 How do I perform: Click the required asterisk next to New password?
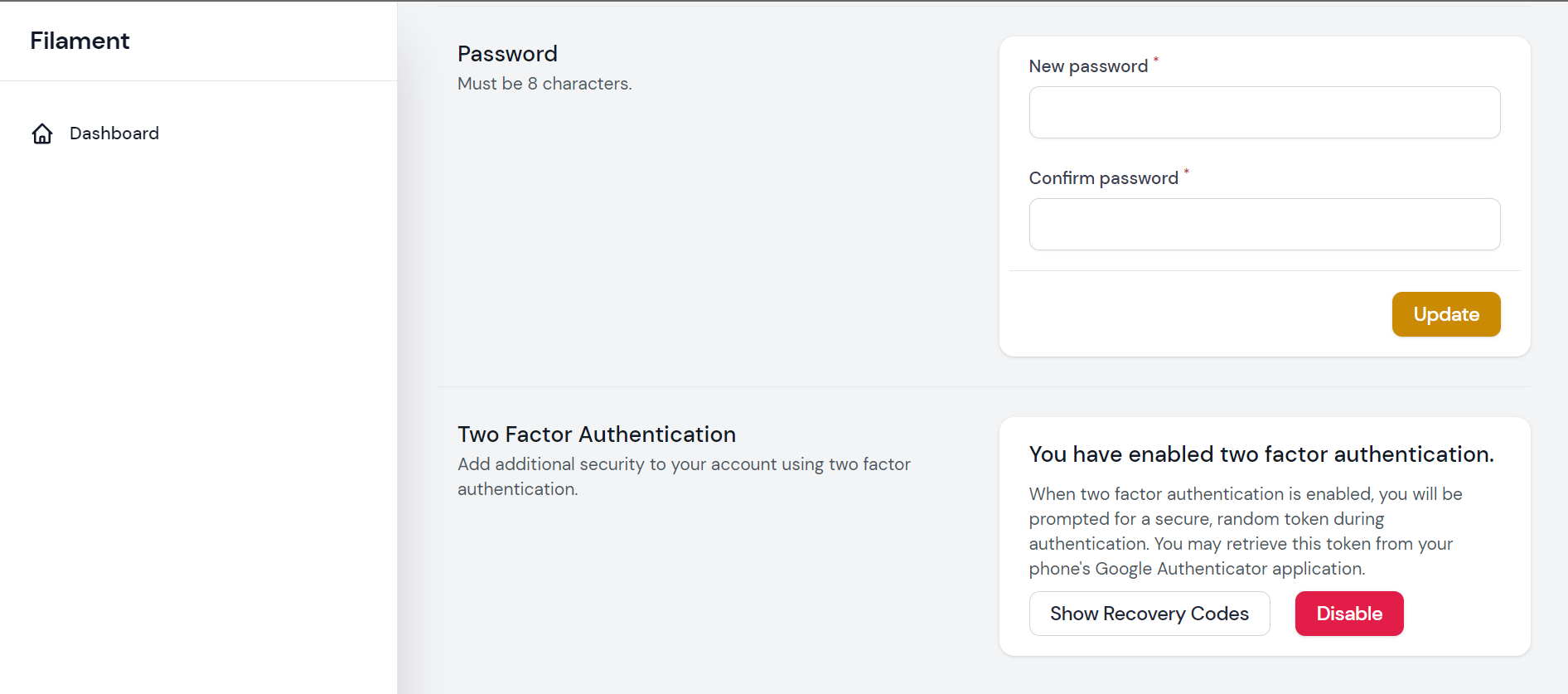1156,60
